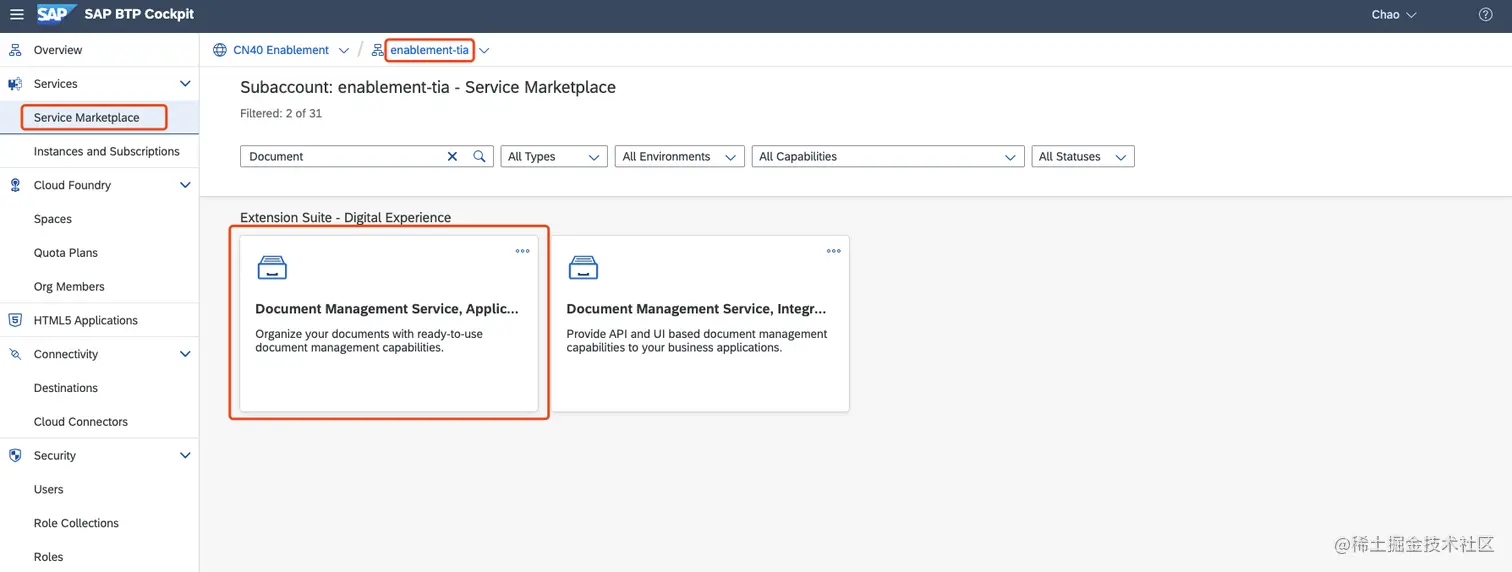Viewport: 1512px width, 572px height.
Task: Click 'Extension Suite - Digital Experience' heading
Action: coord(346,217)
